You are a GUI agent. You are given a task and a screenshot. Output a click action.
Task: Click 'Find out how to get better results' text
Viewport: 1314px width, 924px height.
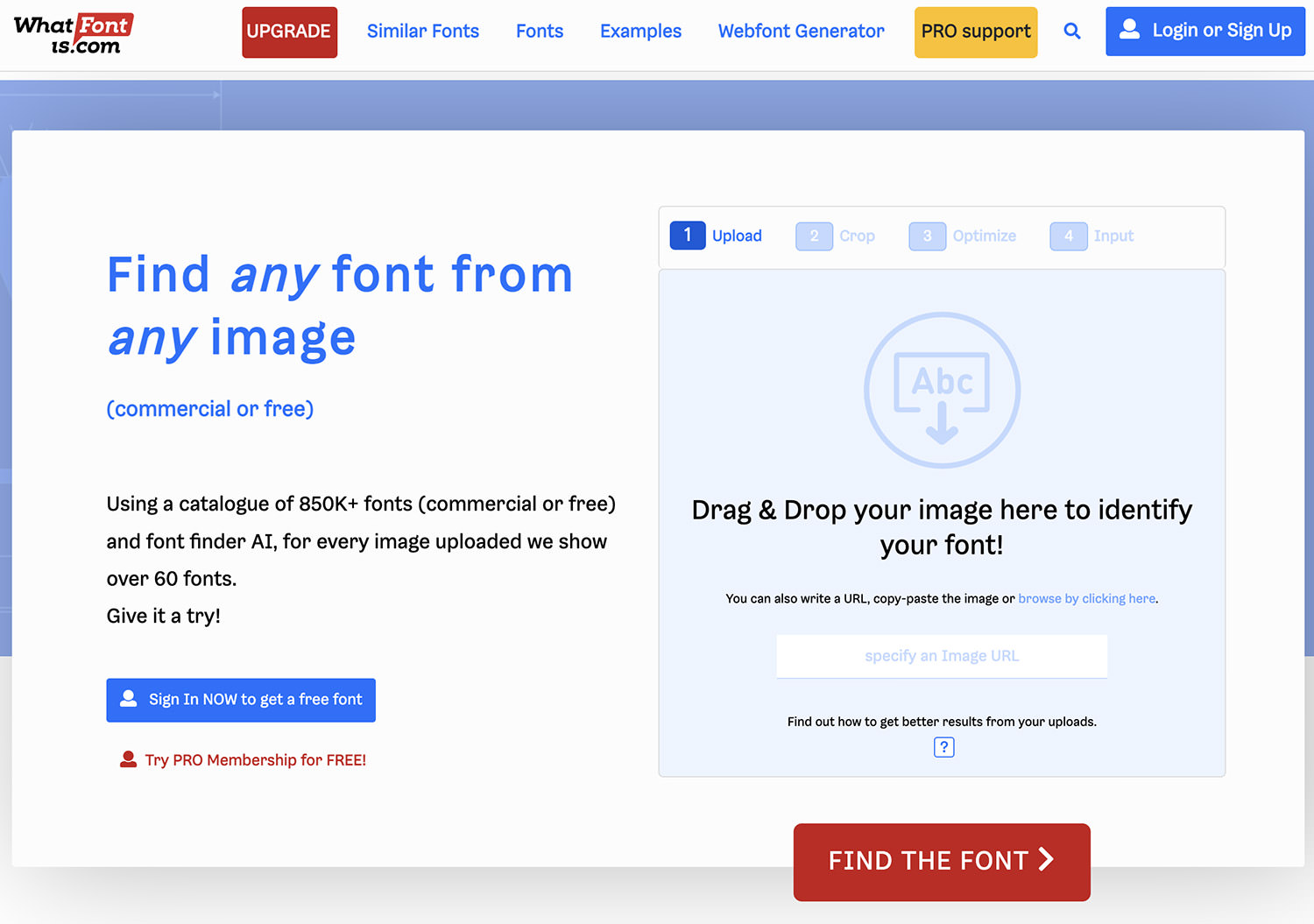coord(942,722)
